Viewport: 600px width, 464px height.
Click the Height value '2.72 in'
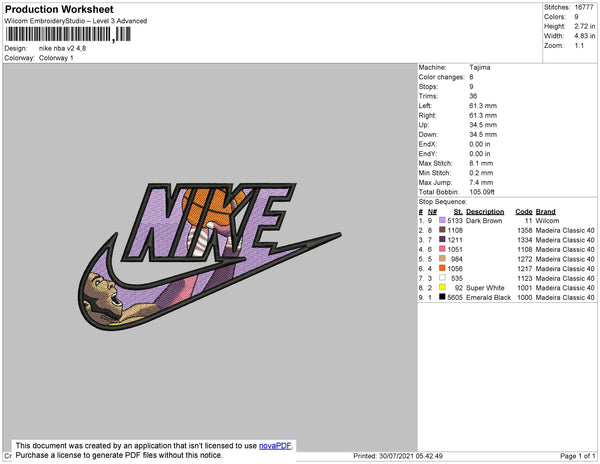point(585,26)
